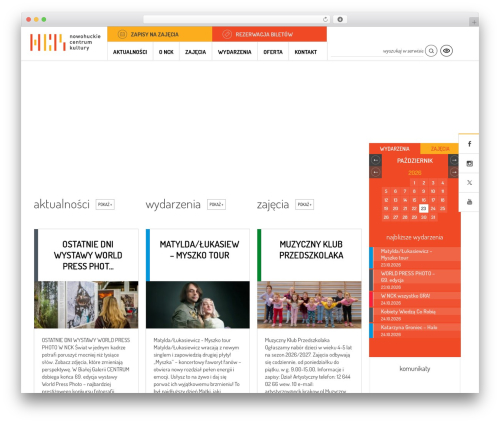Select day 24 in calendar
Viewport: 500px width, 423px height.
433,209
